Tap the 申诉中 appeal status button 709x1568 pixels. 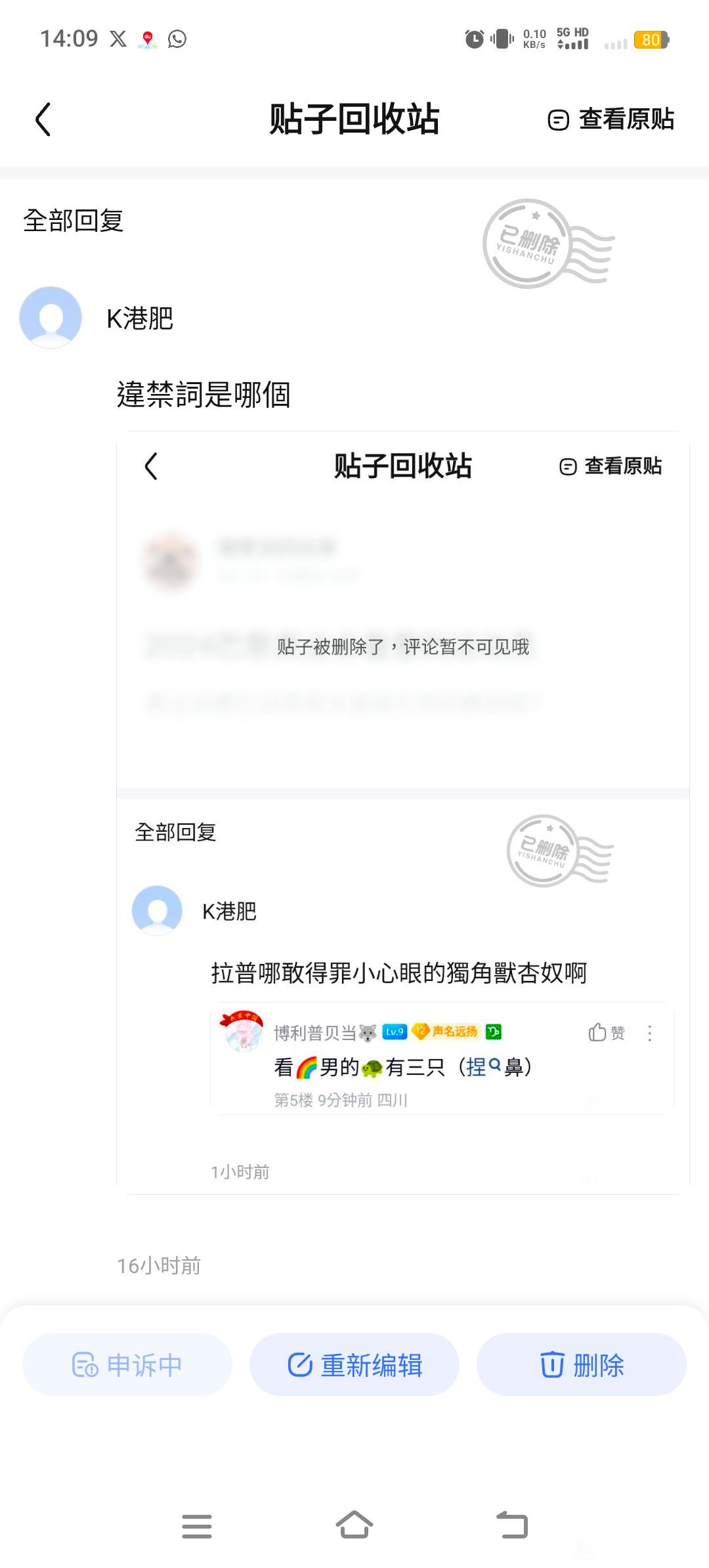coord(127,1364)
